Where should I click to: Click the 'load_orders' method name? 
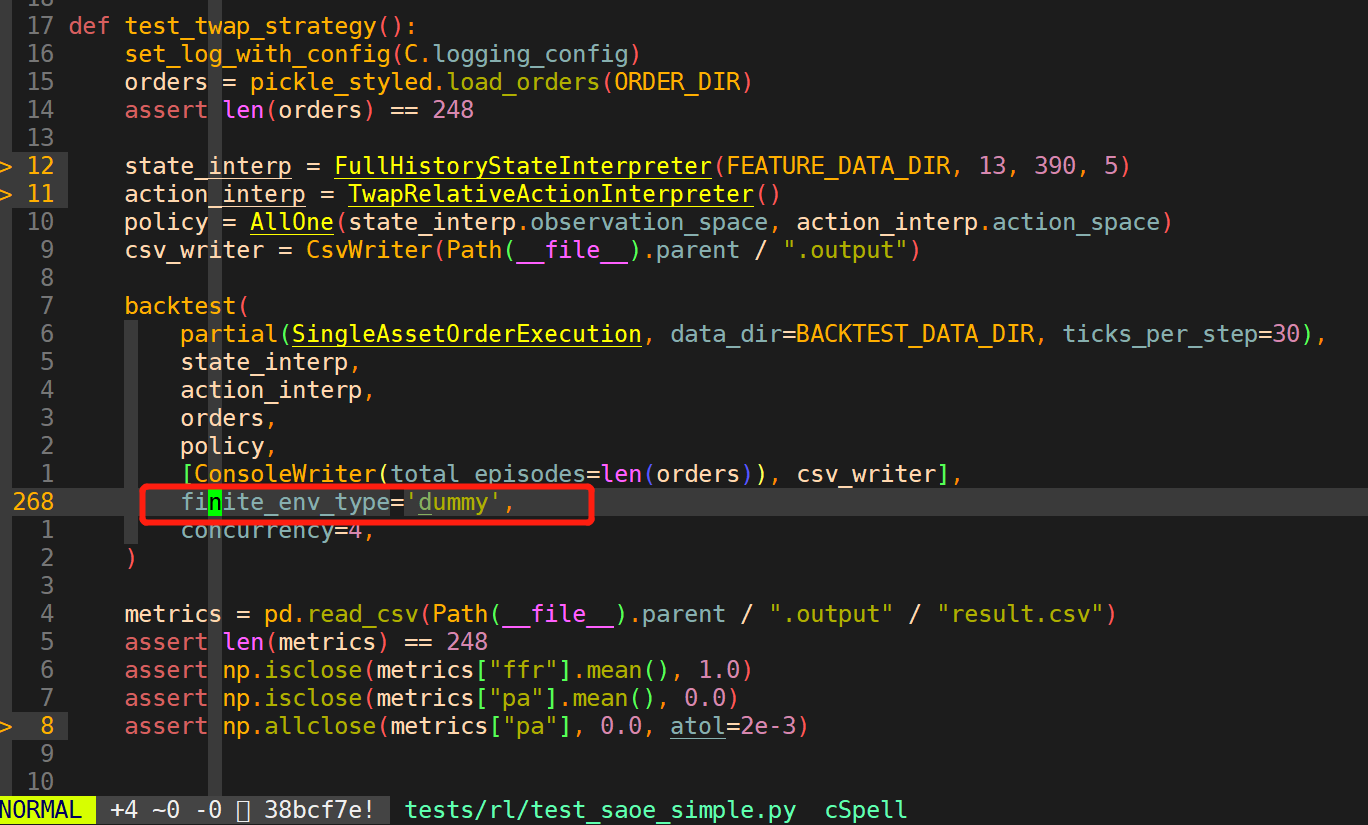(522, 81)
